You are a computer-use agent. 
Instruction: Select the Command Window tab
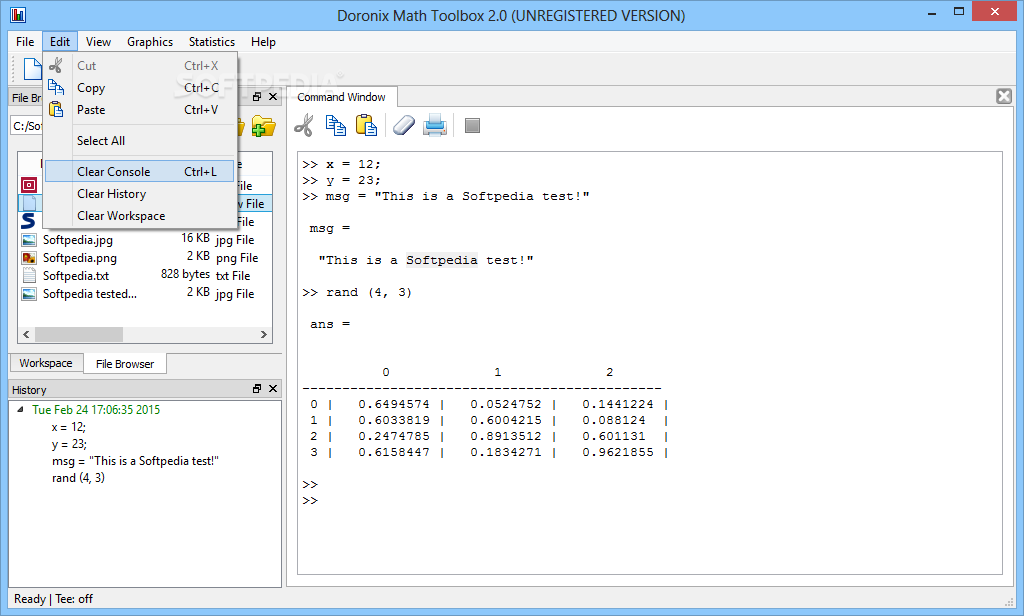point(342,97)
